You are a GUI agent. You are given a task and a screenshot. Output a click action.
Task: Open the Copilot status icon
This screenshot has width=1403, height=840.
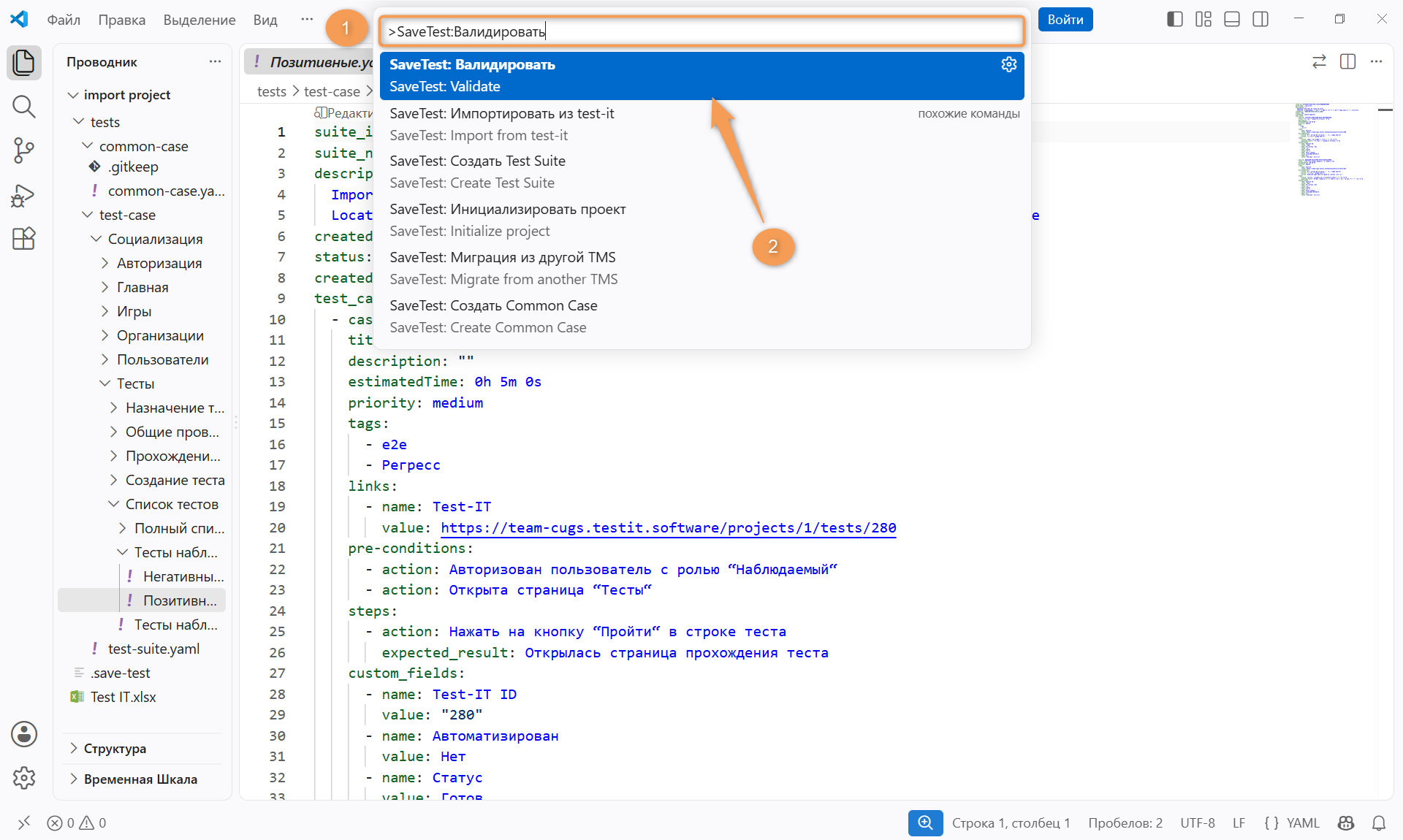(1346, 823)
